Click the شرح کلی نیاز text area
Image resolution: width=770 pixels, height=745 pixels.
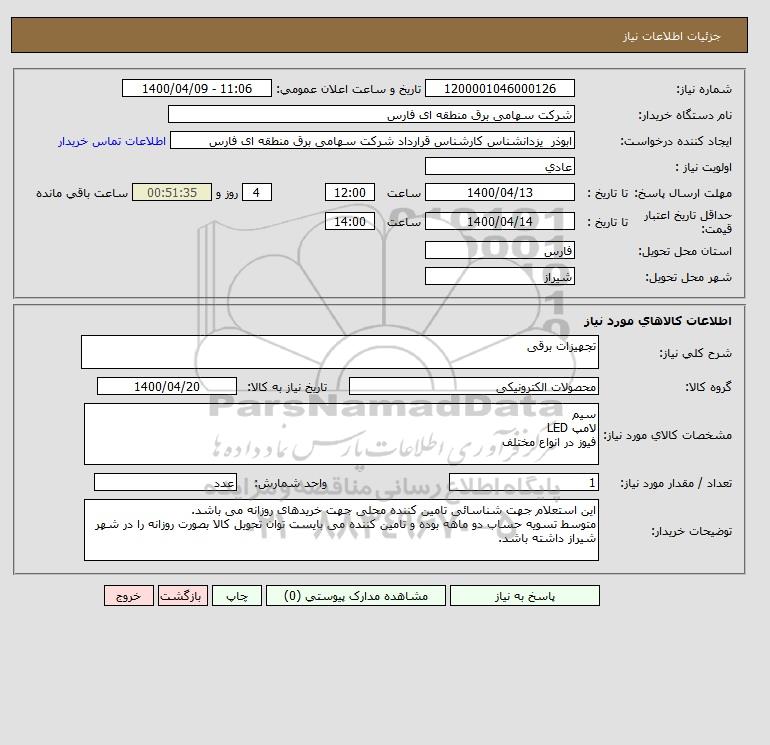point(340,352)
